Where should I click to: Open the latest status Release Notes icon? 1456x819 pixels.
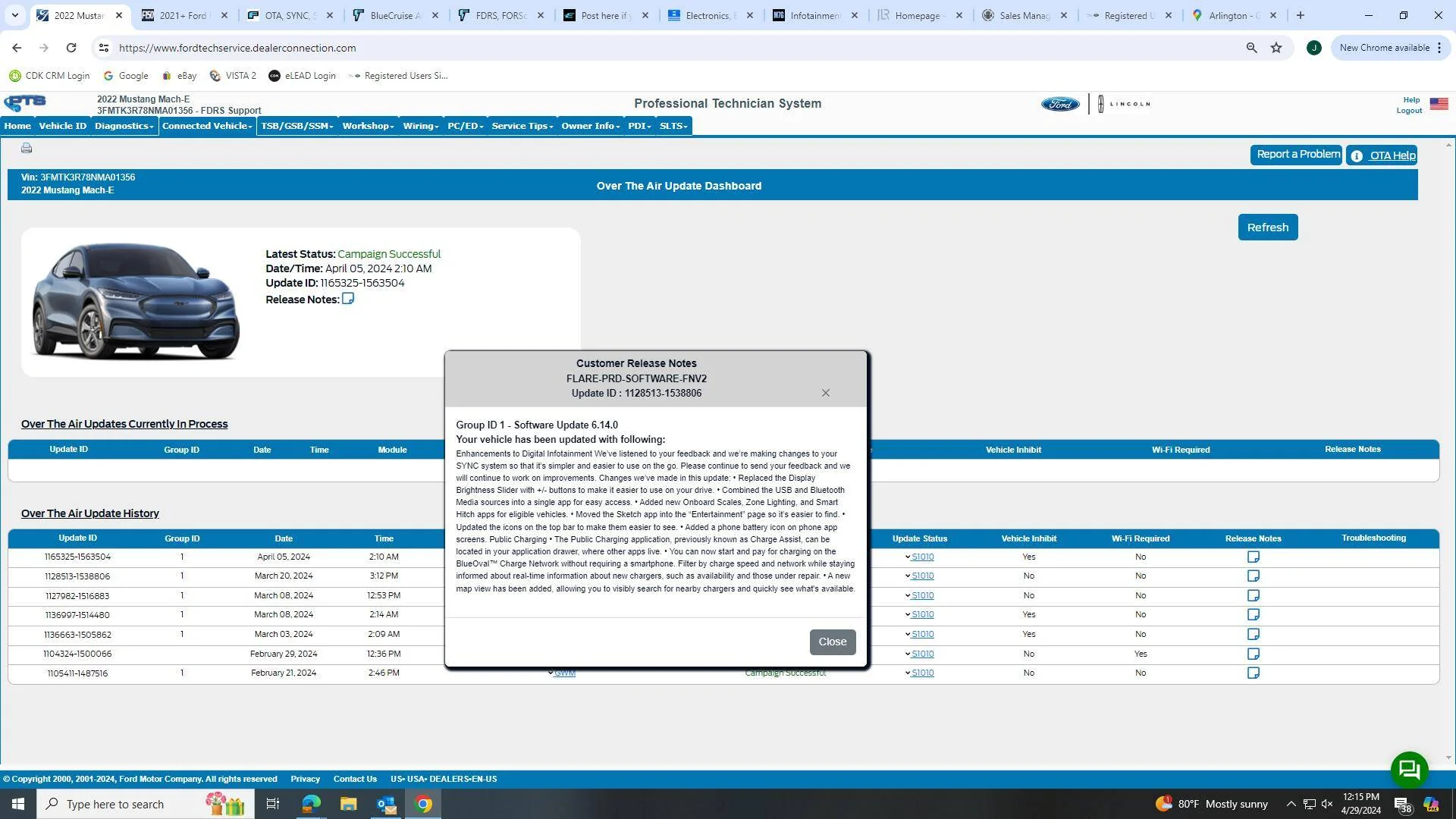pos(348,299)
